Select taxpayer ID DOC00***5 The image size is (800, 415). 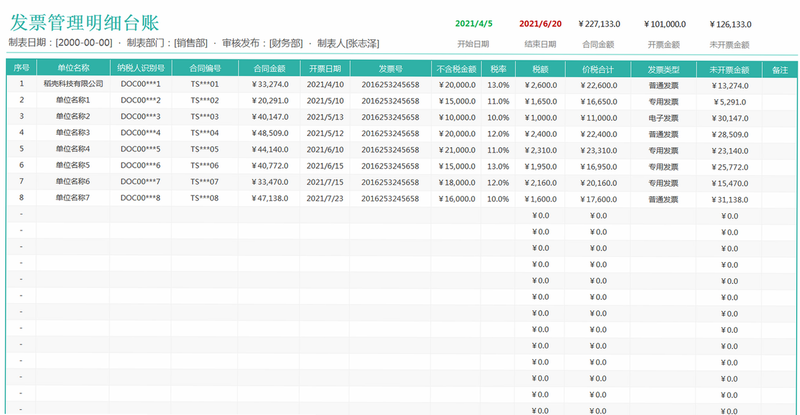pyautogui.click(x=140, y=150)
